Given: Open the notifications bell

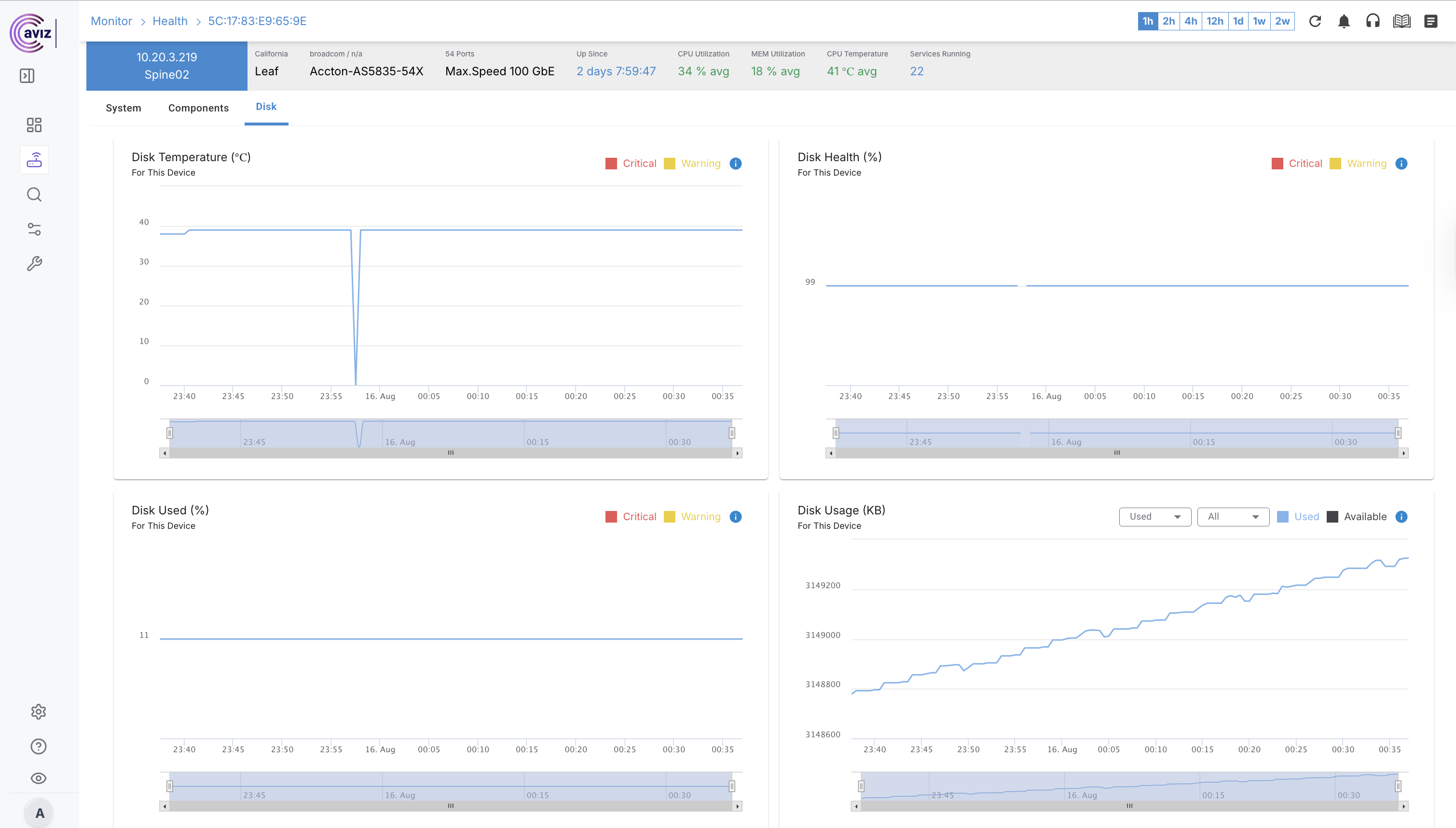Looking at the screenshot, I should click(x=1344, y=21).
